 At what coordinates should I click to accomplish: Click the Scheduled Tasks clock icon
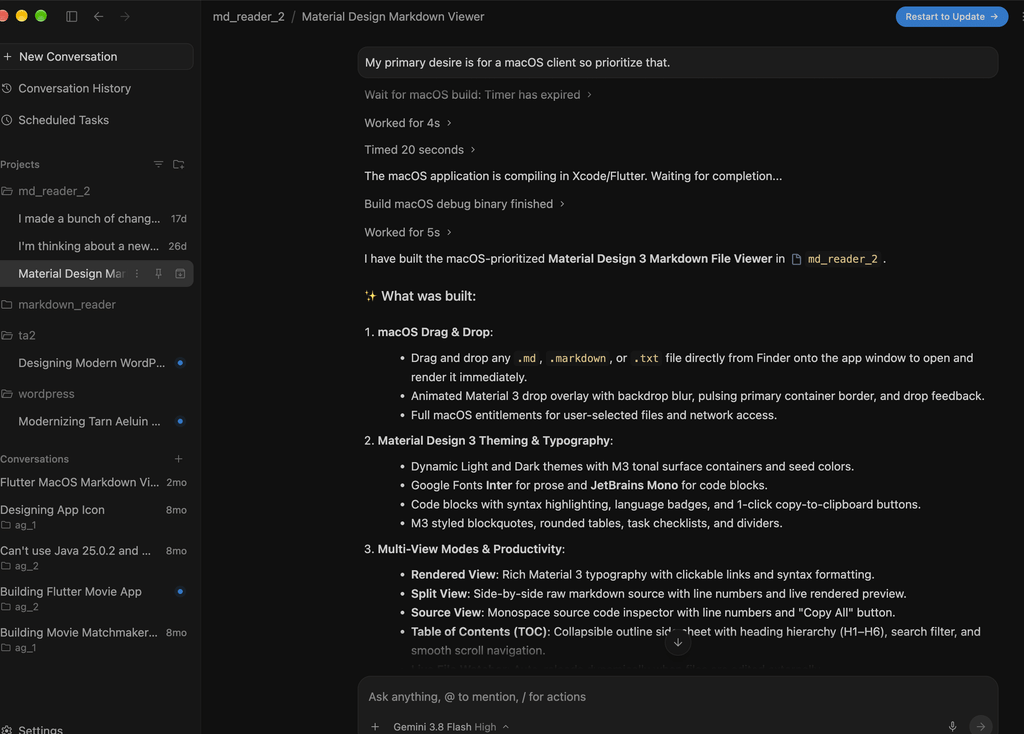tap(7, 120)
